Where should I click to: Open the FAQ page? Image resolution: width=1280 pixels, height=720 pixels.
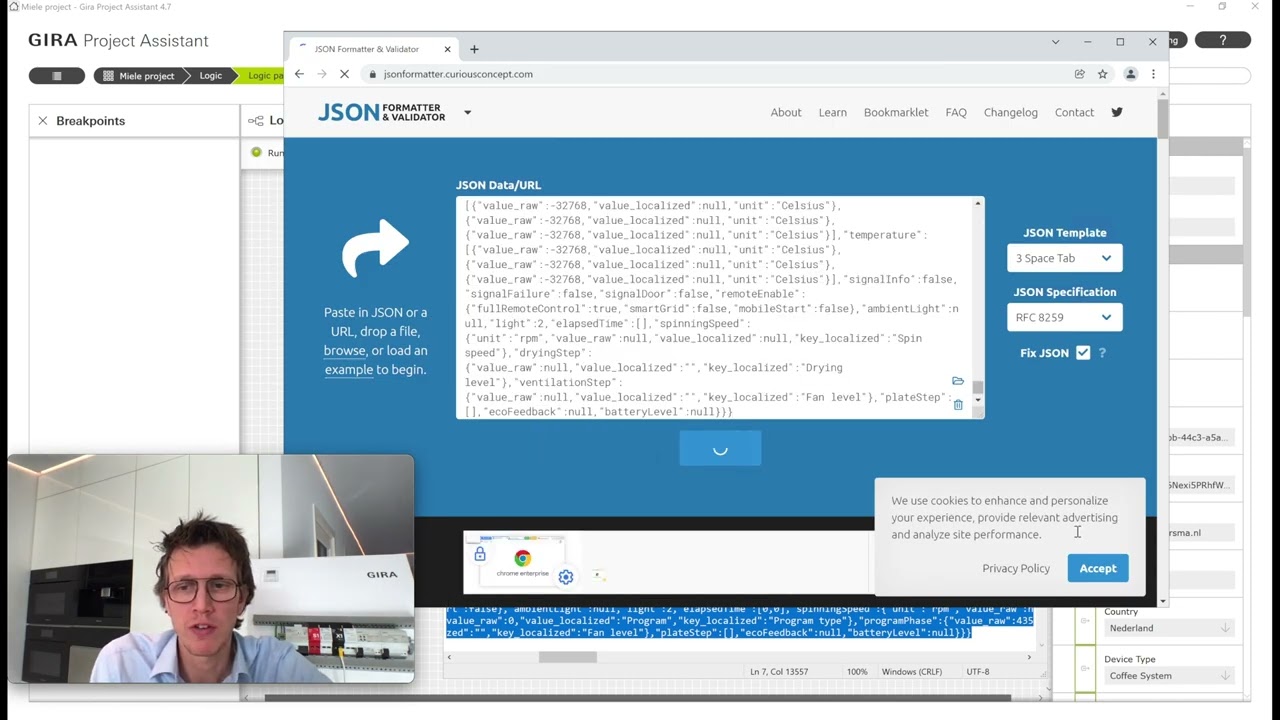(956, 112)
